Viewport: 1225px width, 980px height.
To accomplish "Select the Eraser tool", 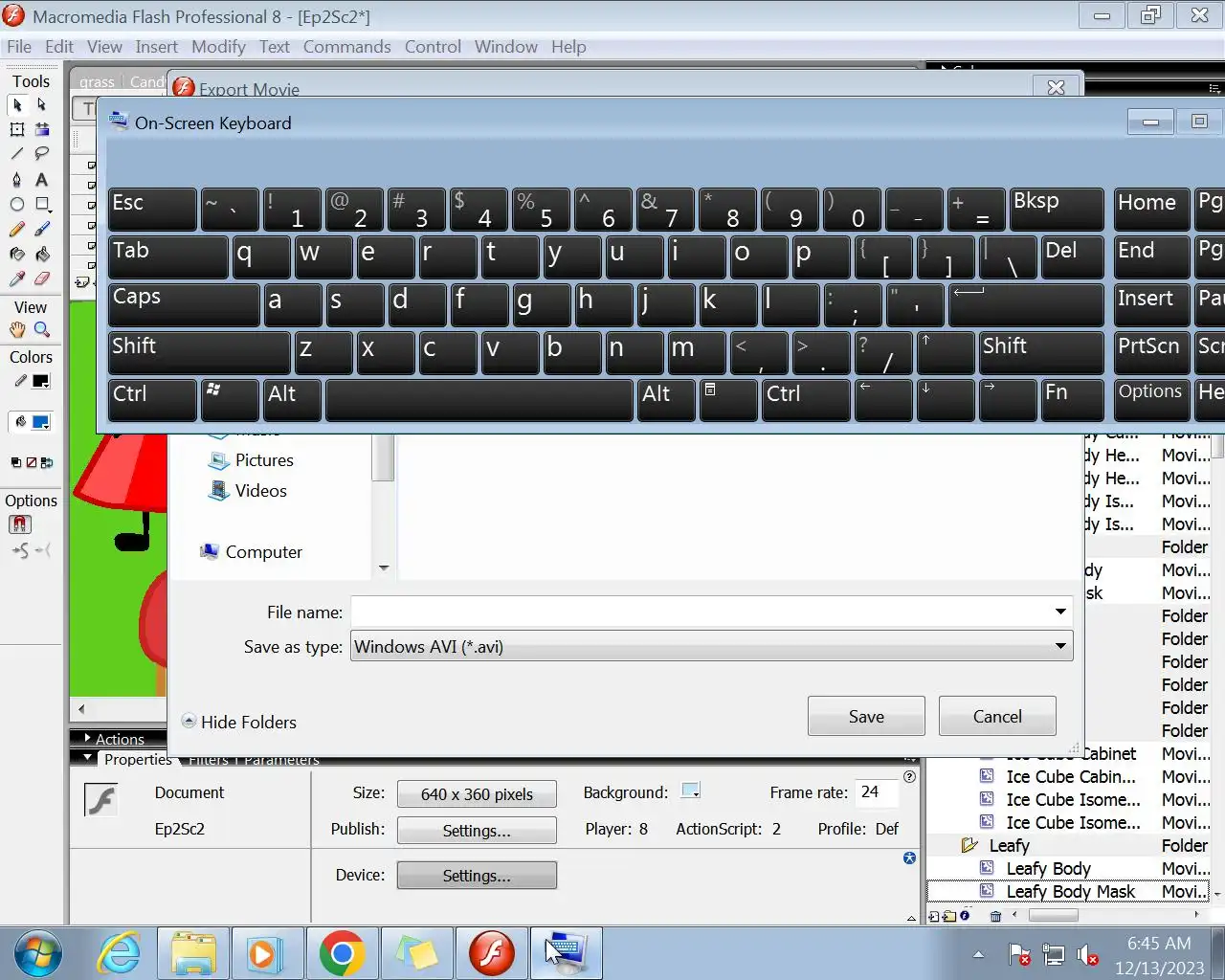I will click(42, 278).
